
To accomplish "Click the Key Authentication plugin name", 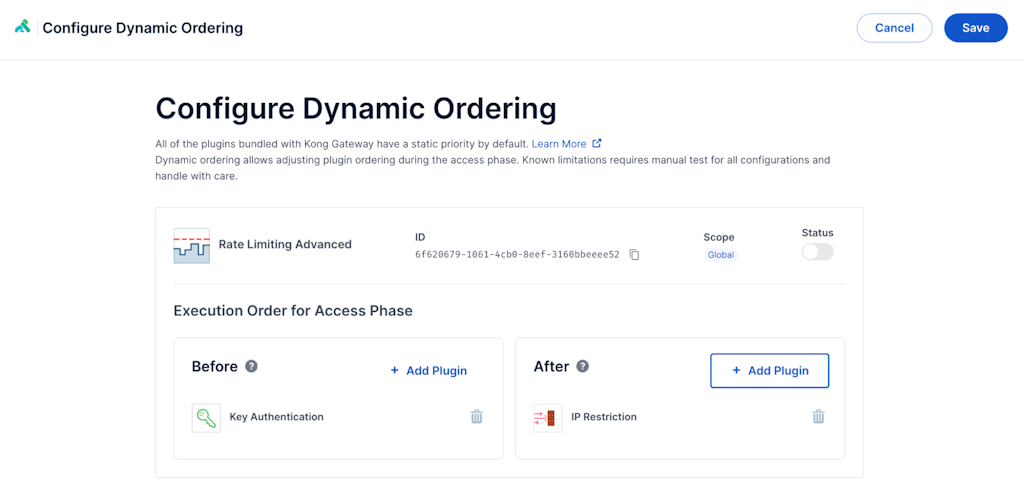I will pyautogui.click(x=276, y=417).
